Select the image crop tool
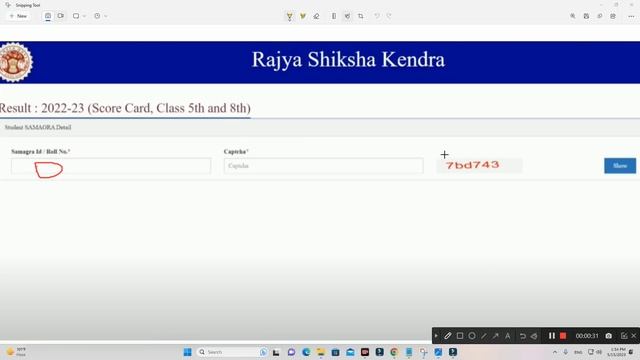 [360, 16]
